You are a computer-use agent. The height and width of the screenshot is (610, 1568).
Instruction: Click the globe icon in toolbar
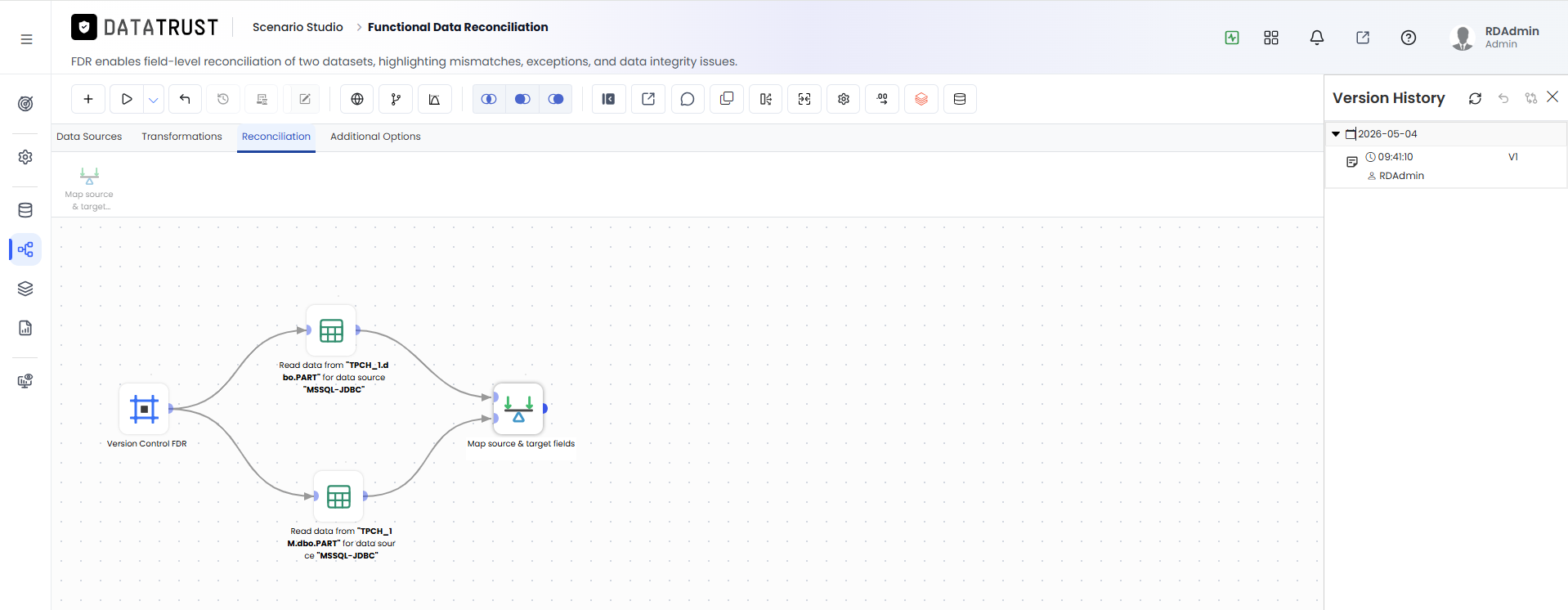(357, 99)
